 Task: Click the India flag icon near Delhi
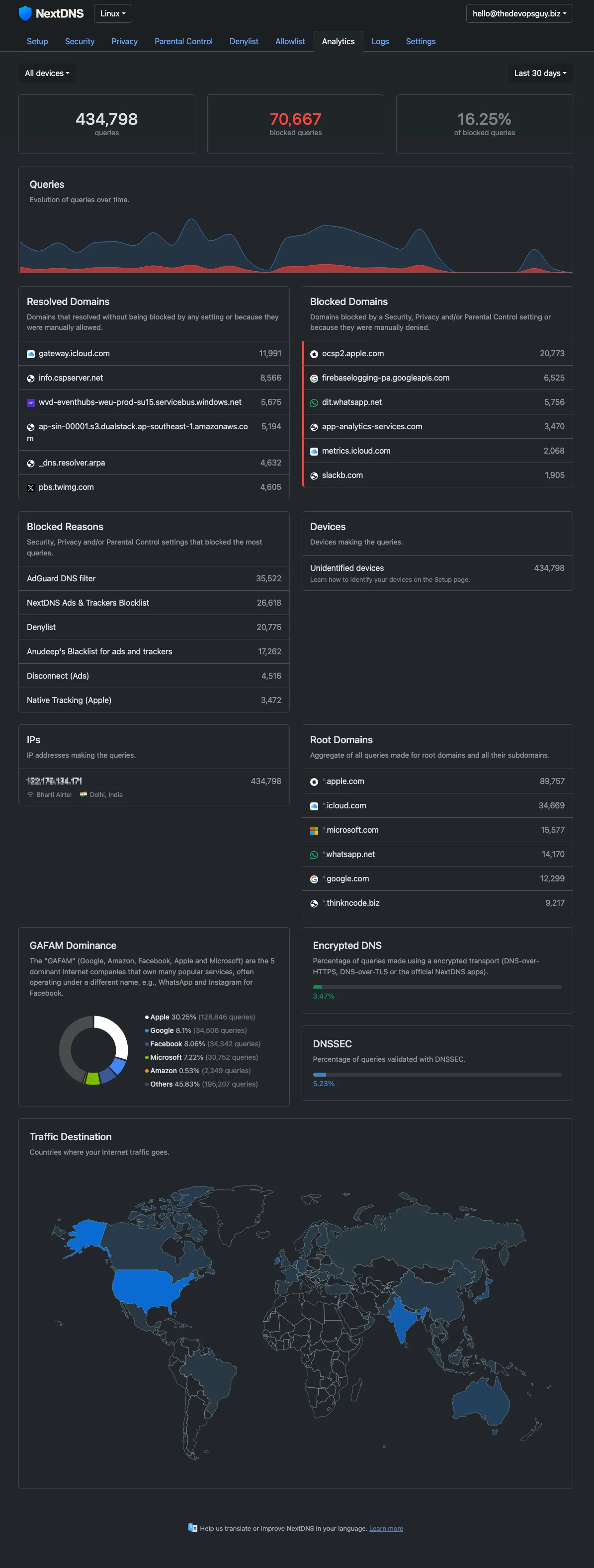(84, 794)
